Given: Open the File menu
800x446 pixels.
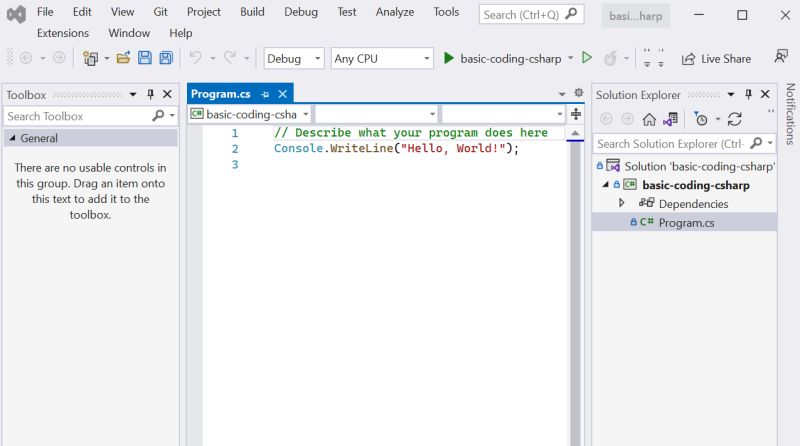Looking at the screenshot, I should tap(45, 12).
